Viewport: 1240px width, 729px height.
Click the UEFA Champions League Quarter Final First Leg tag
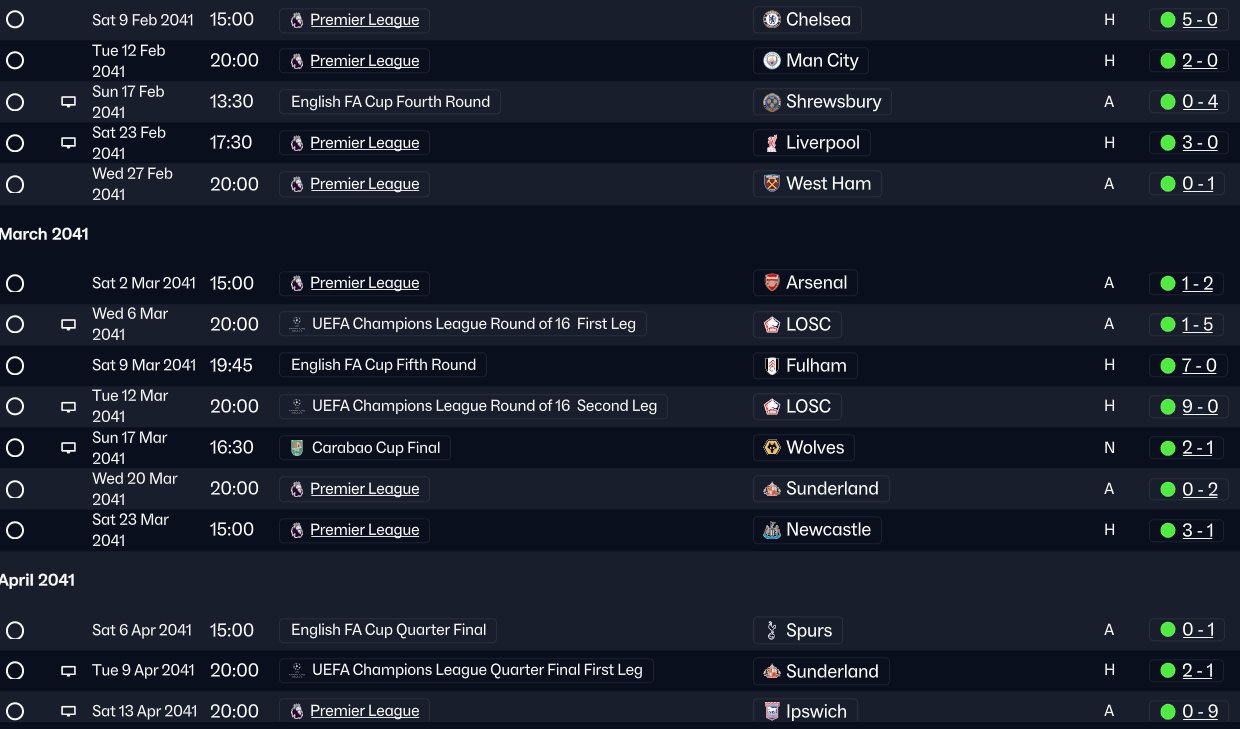466,670
